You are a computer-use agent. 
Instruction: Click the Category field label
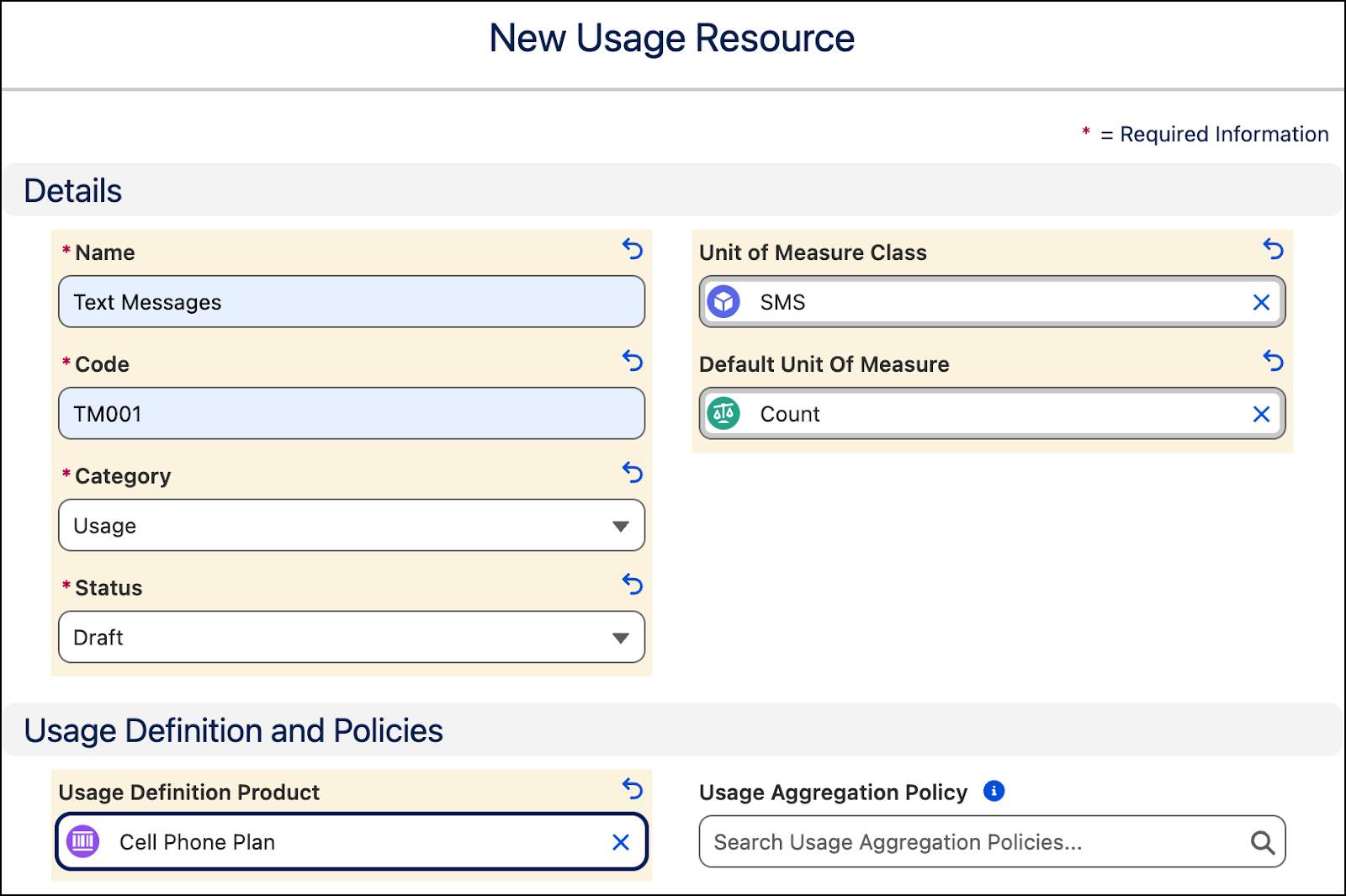click(123, 476)
